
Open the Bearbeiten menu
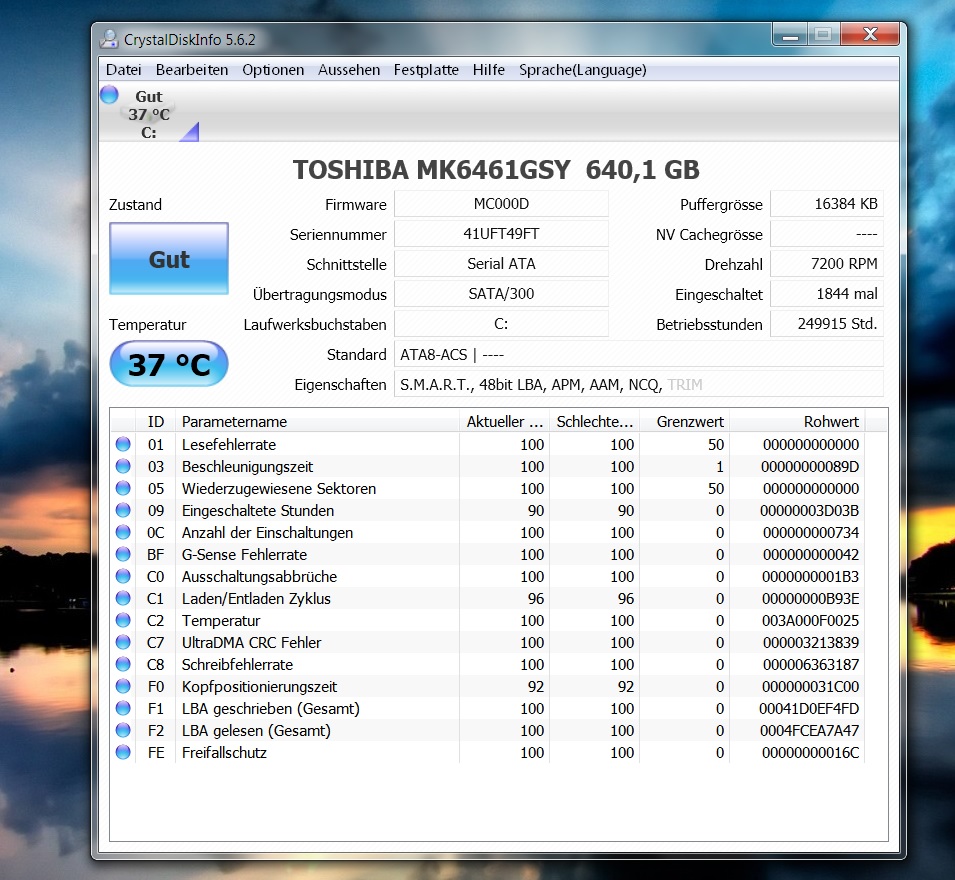click(x=192, y=70)
